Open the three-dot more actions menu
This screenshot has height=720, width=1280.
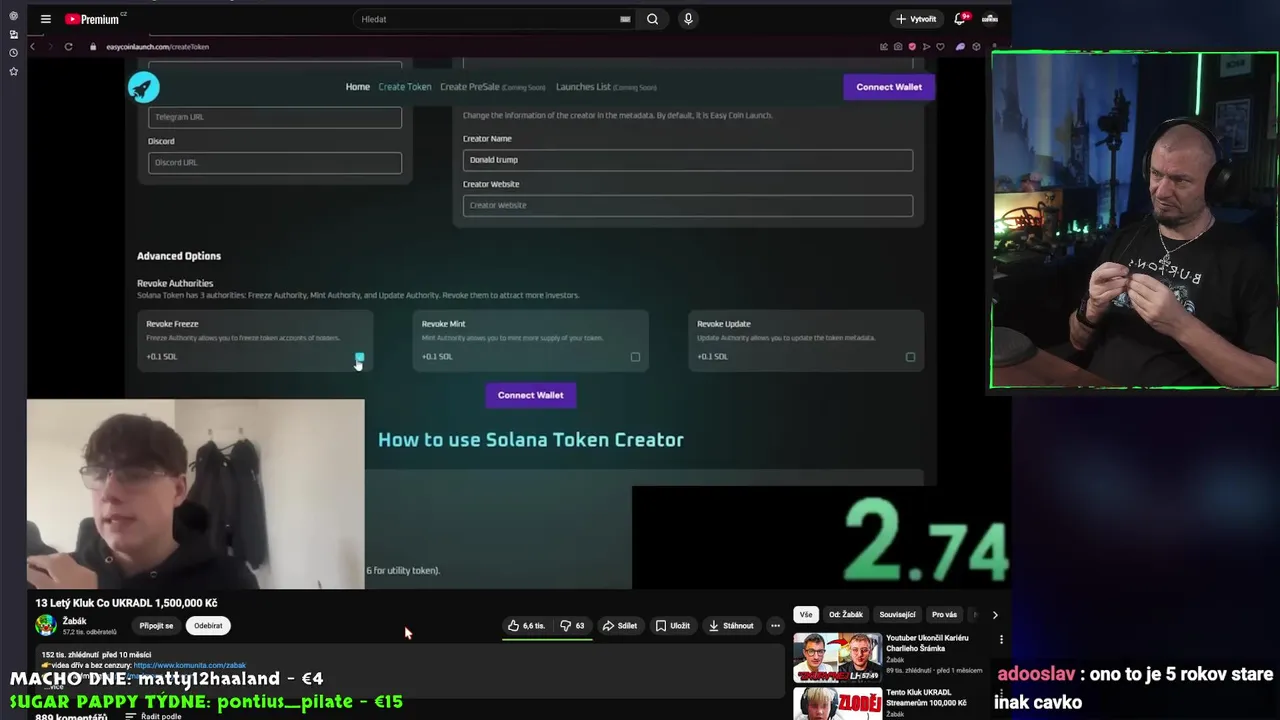(775, 626)
